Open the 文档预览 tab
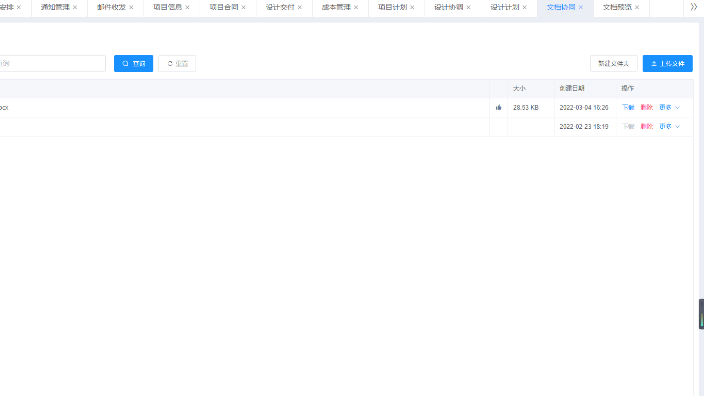 [x=617, y=7]
